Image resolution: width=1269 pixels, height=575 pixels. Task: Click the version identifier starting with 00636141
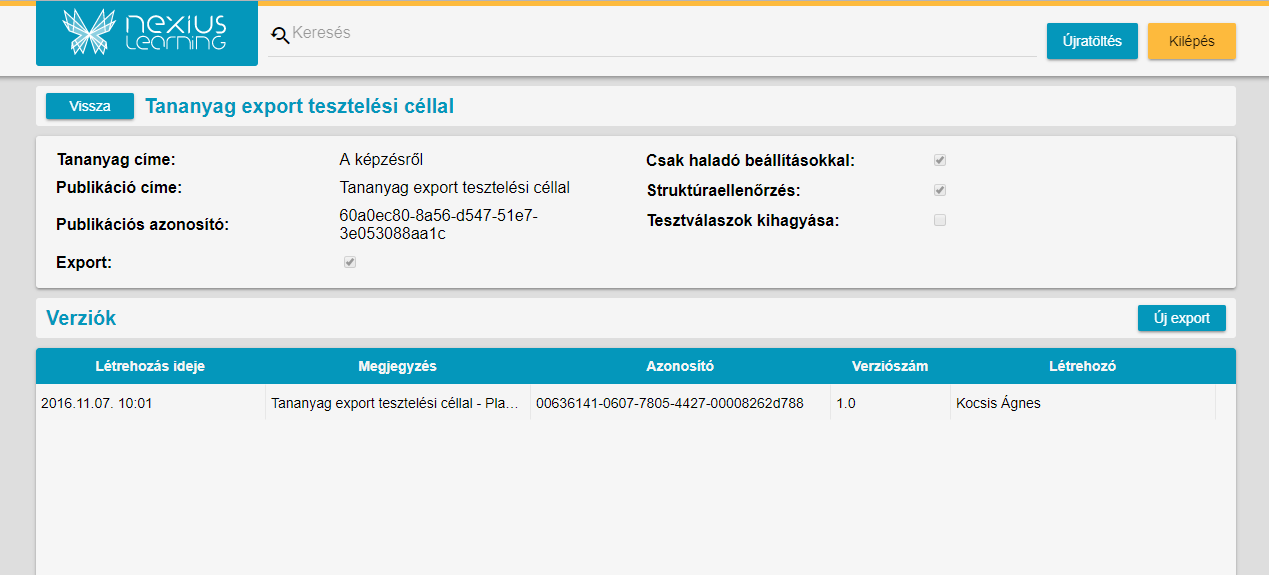pos(670,404)
